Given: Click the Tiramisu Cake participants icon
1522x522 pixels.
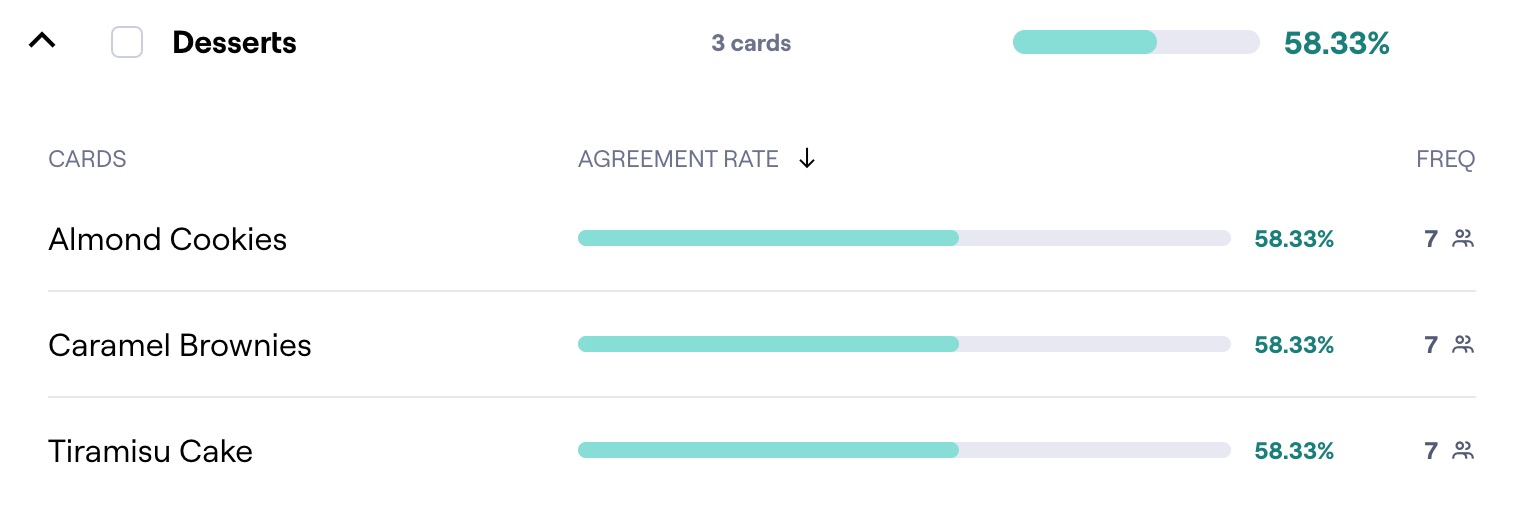Looking at the screenshot, I should click(x=1463, y=450).
